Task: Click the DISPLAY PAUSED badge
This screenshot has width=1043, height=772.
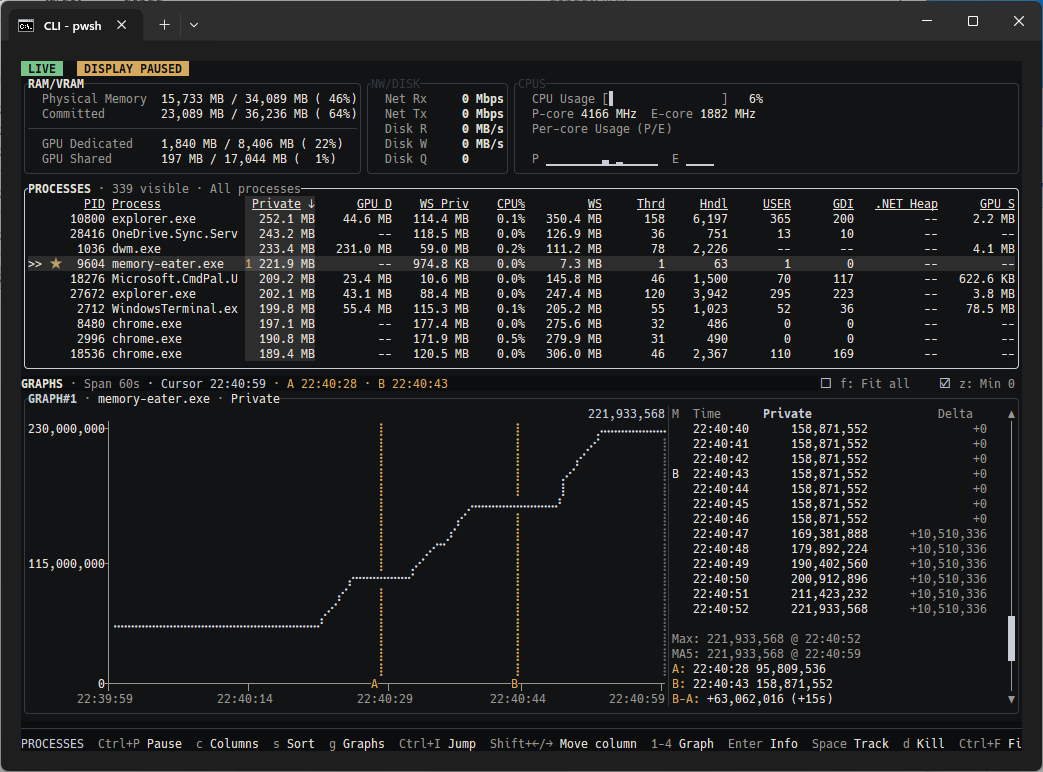Action: (133, 68)
